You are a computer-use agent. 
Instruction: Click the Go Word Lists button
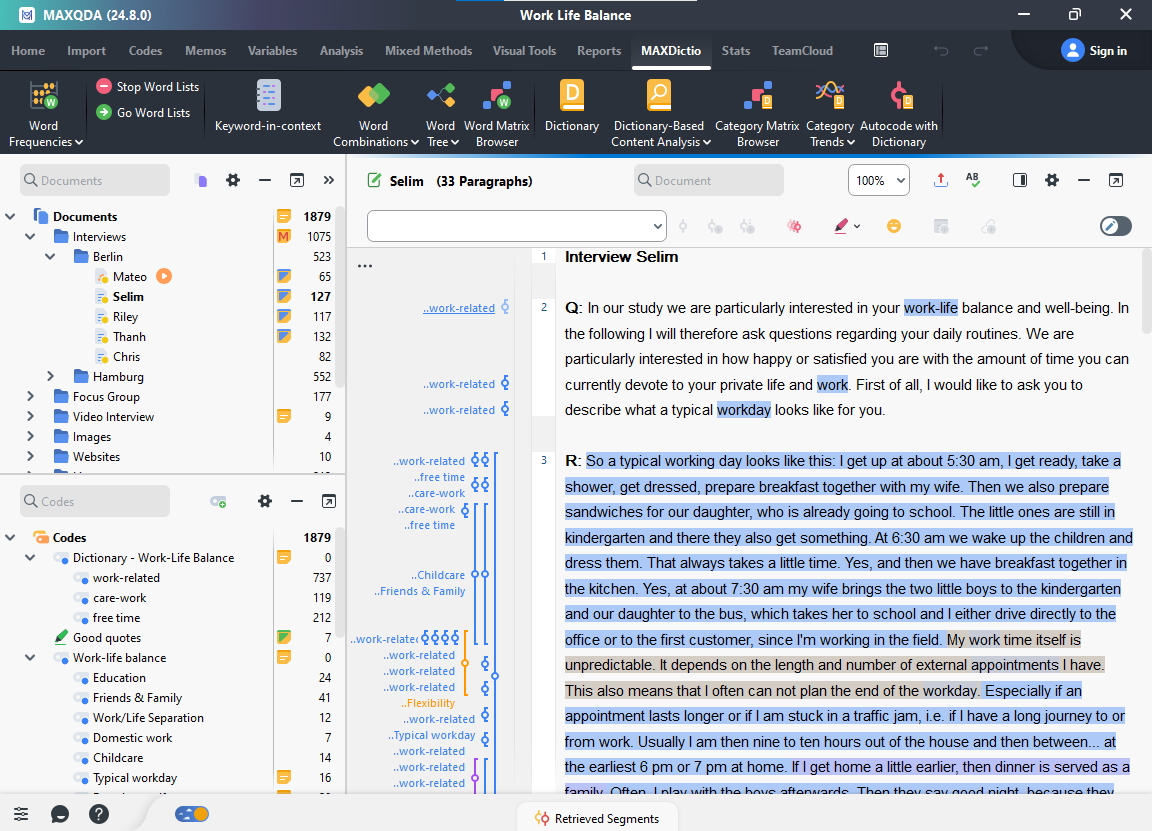pos(143,112)
